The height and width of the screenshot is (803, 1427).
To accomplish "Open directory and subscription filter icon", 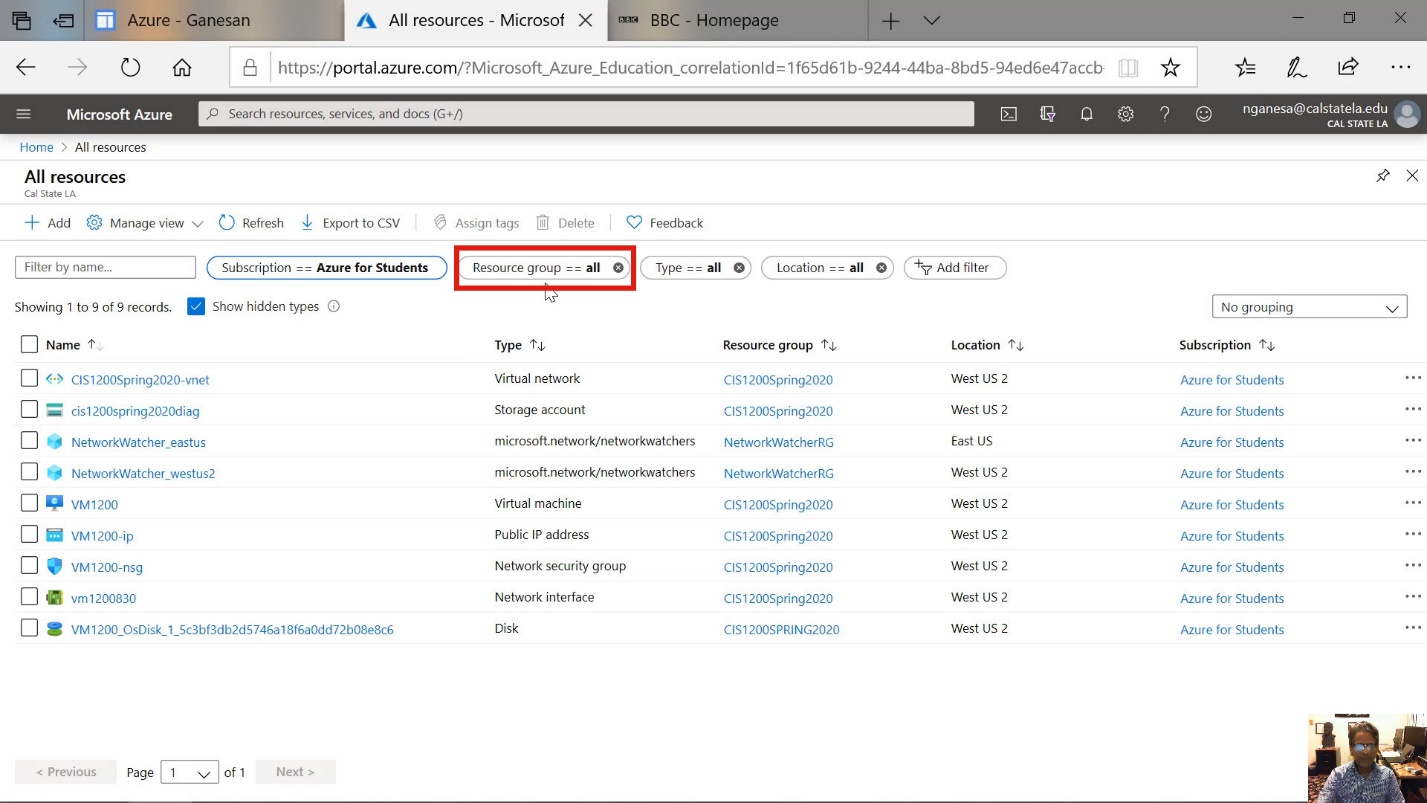I will click(x=1047, y=114).
